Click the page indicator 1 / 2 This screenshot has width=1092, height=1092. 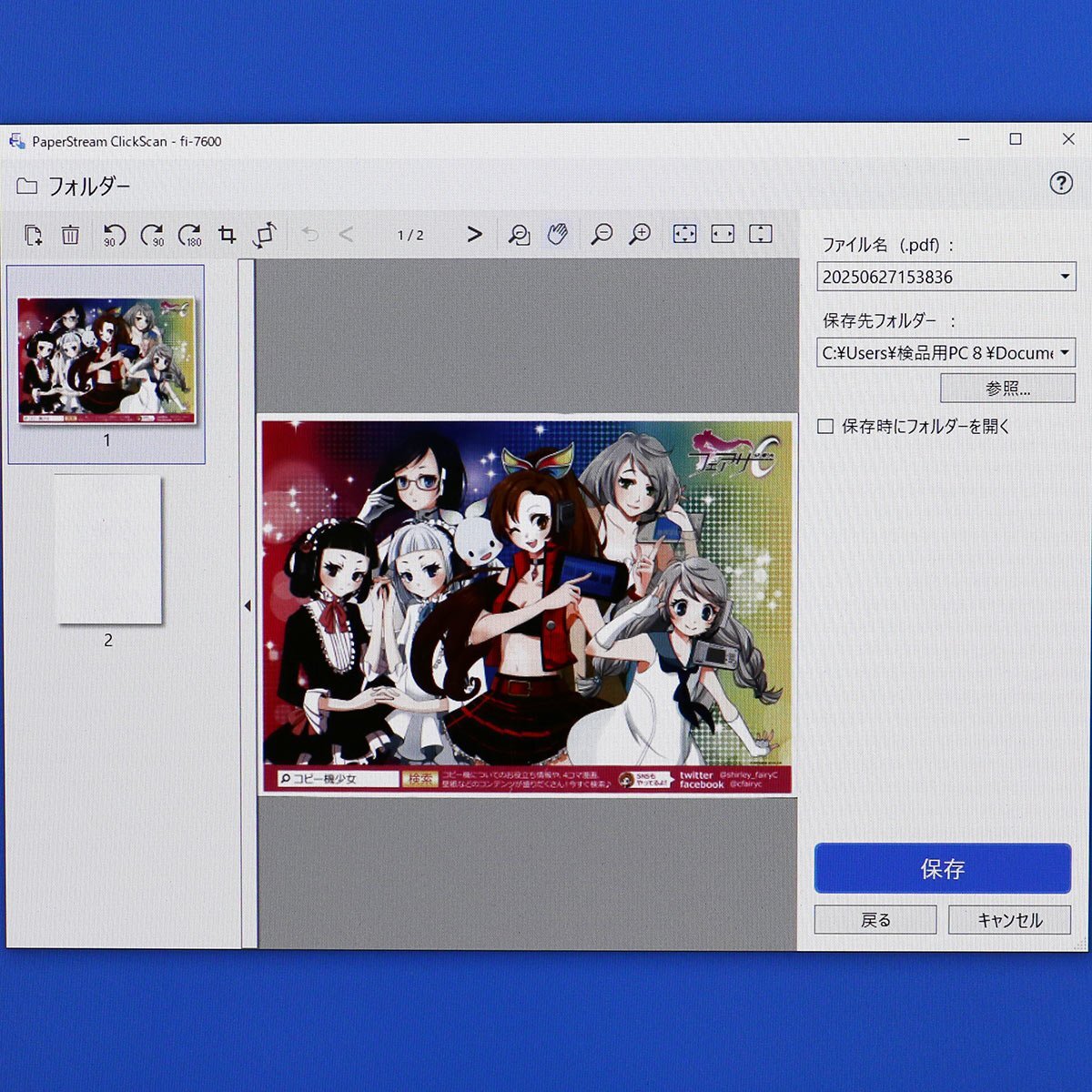pos(410,235)
